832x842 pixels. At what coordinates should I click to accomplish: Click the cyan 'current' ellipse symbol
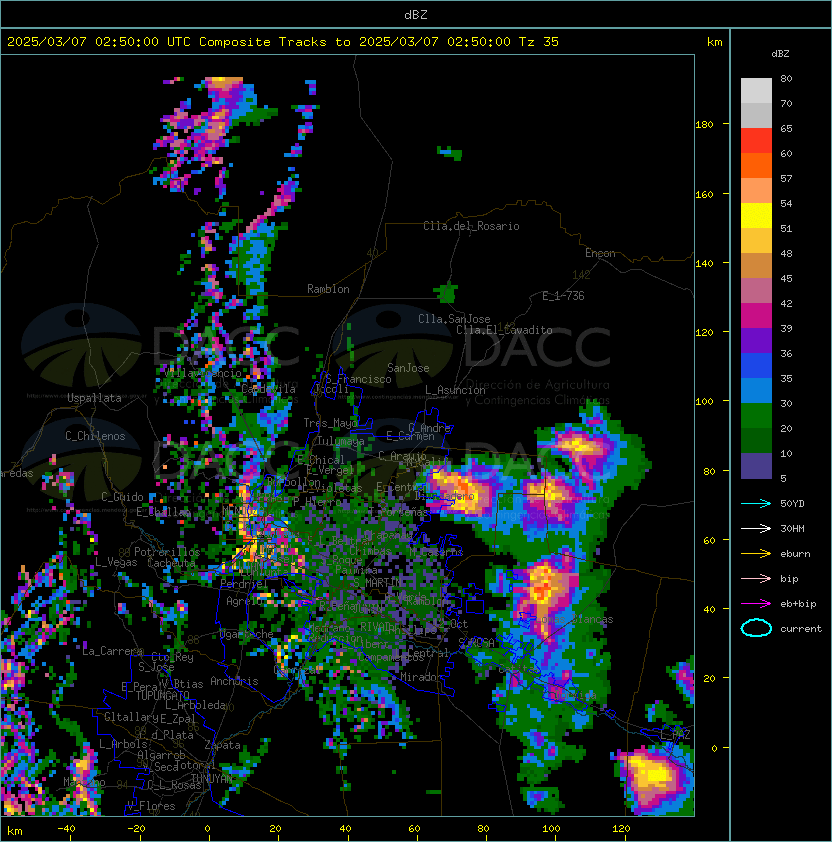pyautogui.click(x=756, y=628)
